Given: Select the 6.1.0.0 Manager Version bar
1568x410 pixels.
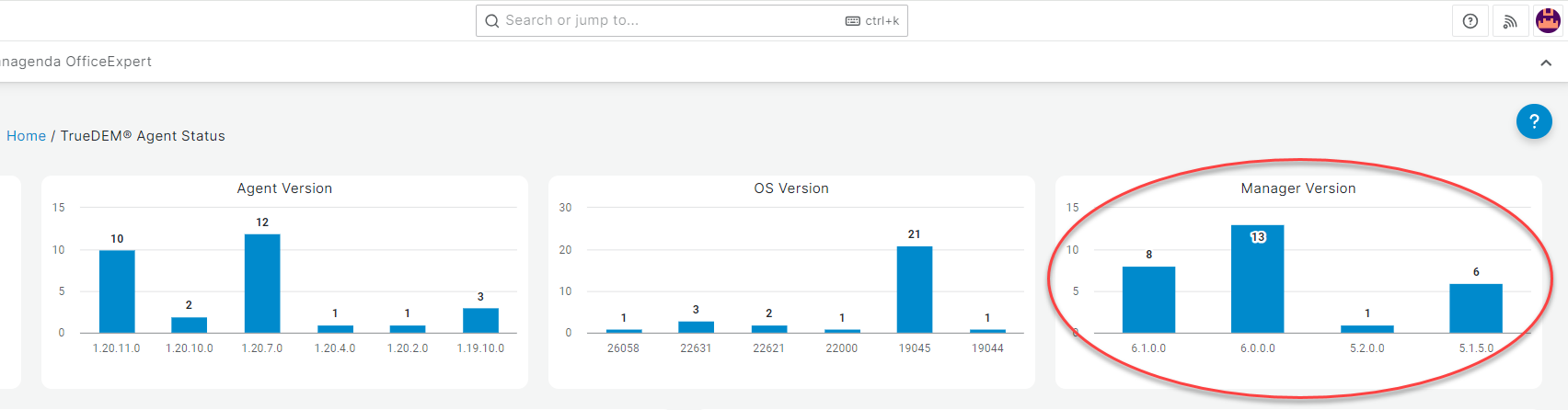Looking at the screenshot, I should coord(1148,300).
